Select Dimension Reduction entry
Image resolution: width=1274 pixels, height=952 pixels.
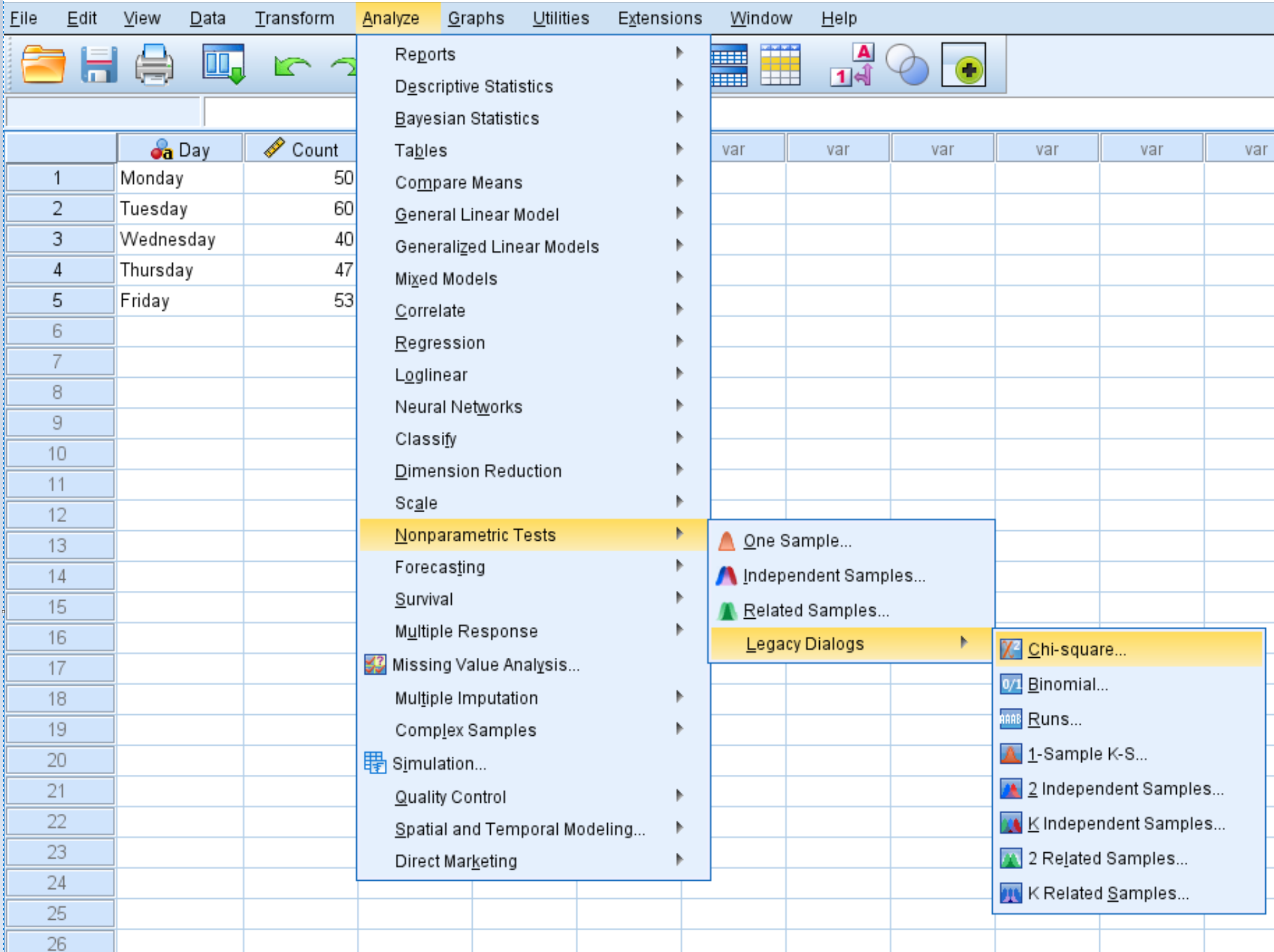pos(534,471)
